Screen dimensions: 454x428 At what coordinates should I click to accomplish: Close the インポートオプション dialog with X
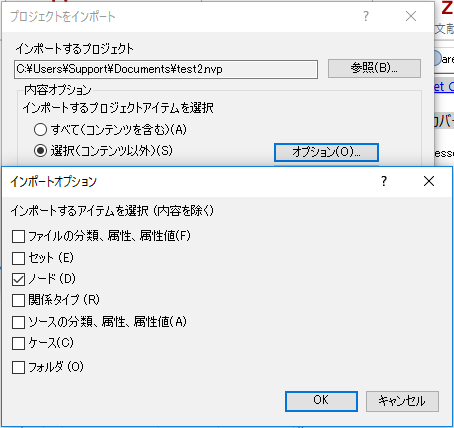(429, 181)
